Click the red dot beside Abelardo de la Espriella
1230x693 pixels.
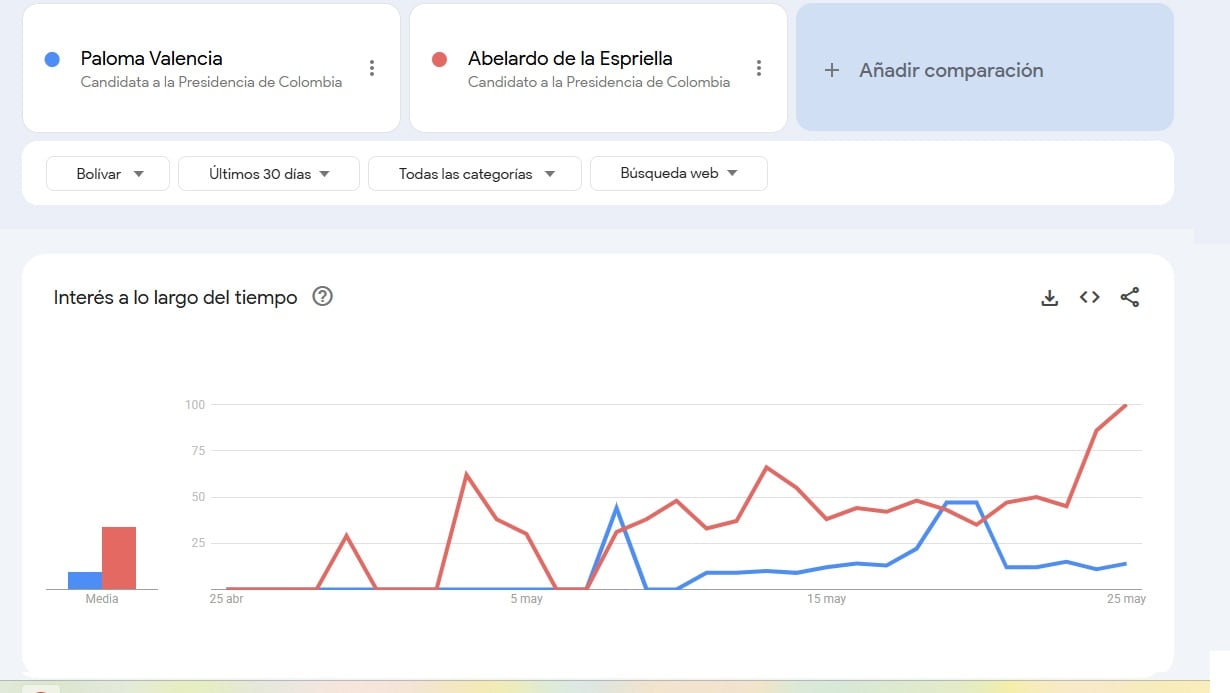coord(439,60)
